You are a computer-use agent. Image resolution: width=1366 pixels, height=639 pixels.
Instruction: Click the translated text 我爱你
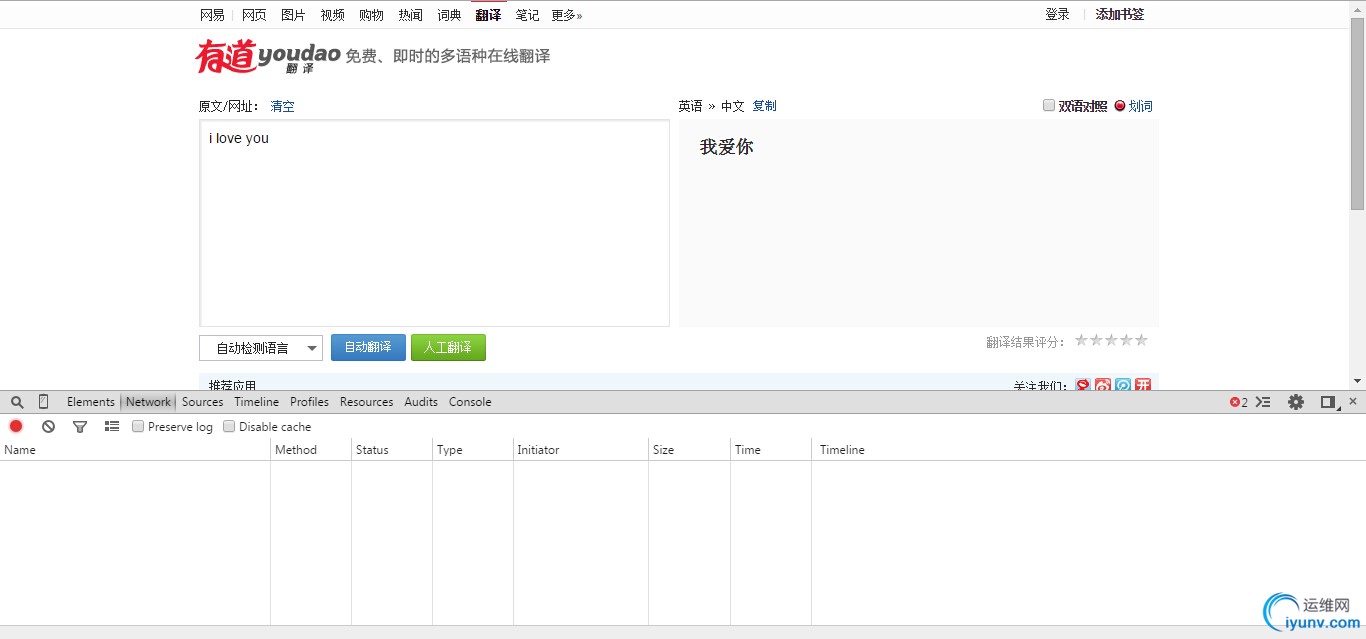(x=727, y=147)
